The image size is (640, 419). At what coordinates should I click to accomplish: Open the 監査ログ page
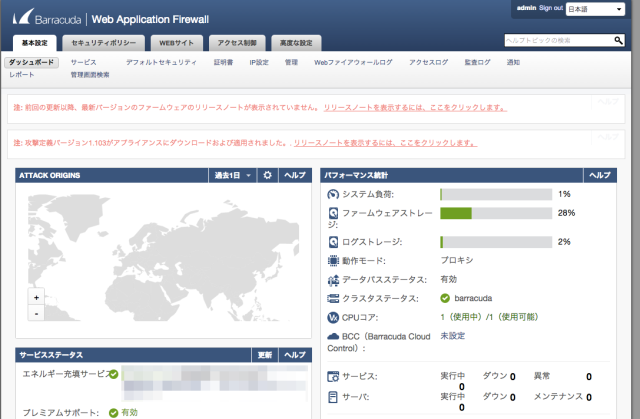pos(477,62)
